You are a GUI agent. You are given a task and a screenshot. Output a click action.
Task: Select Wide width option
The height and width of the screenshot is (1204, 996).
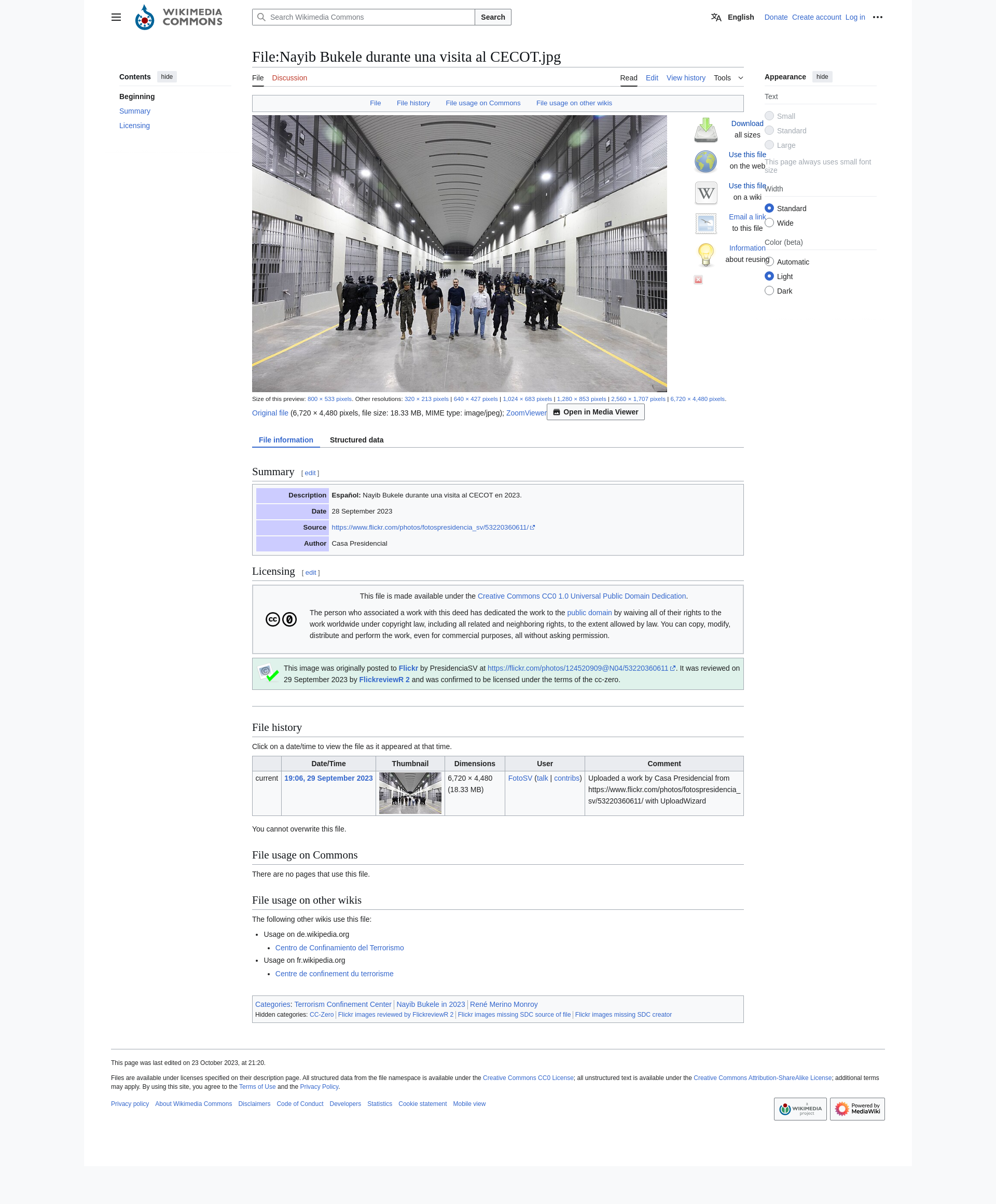tap(769, 223)
